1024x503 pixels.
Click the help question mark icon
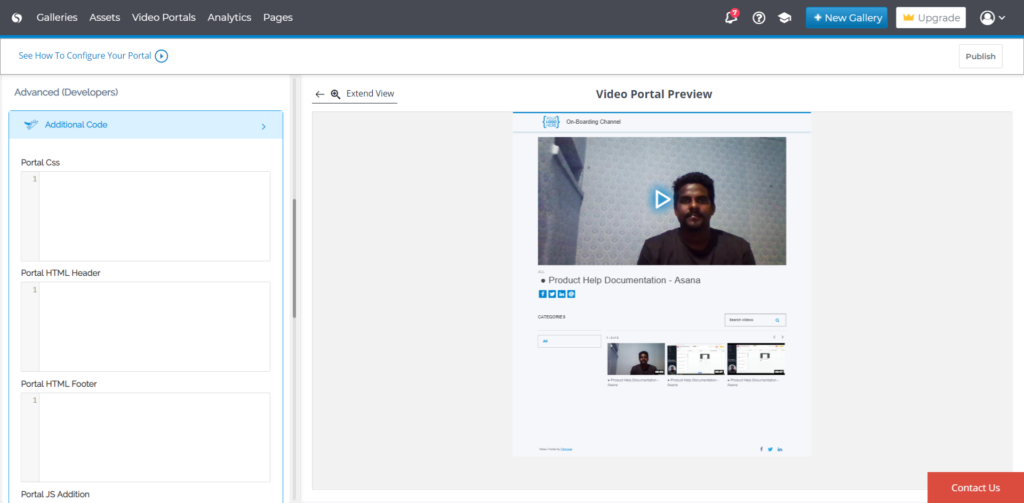tap(759, 18)
